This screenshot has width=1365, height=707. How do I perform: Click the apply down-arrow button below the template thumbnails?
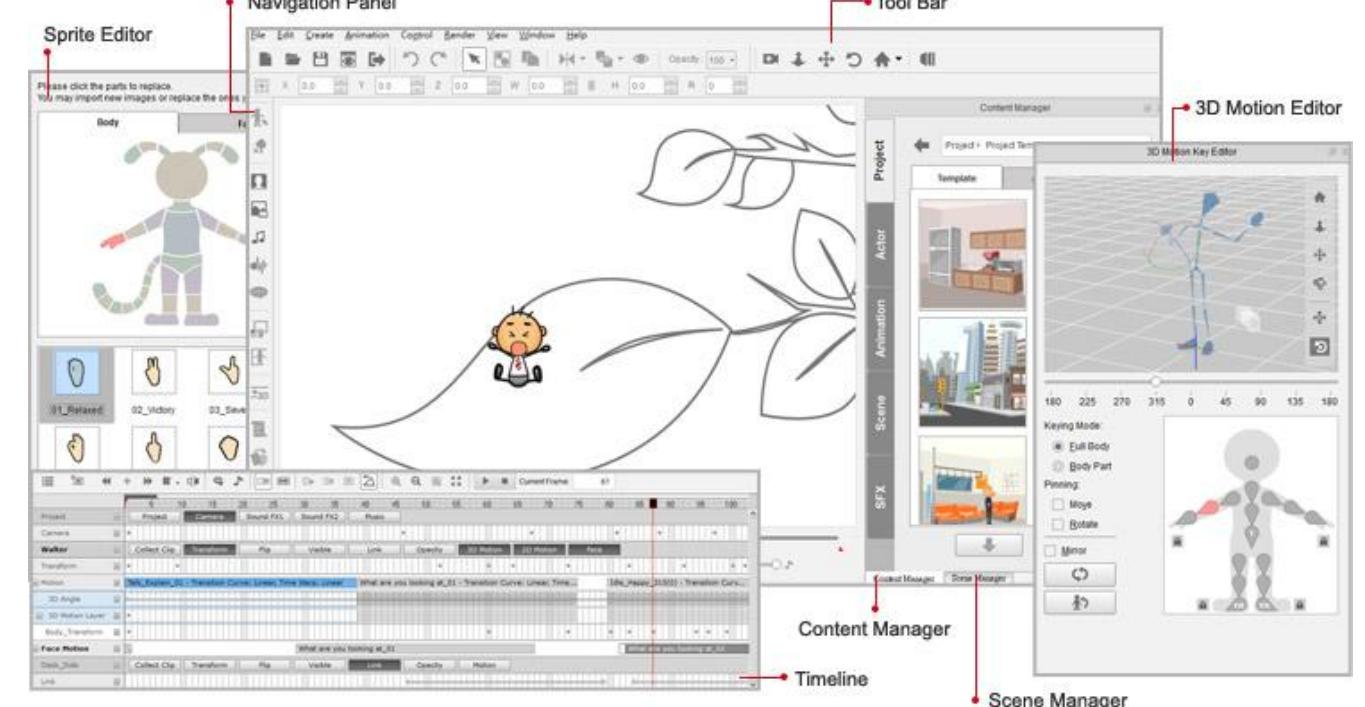(988, 545)
